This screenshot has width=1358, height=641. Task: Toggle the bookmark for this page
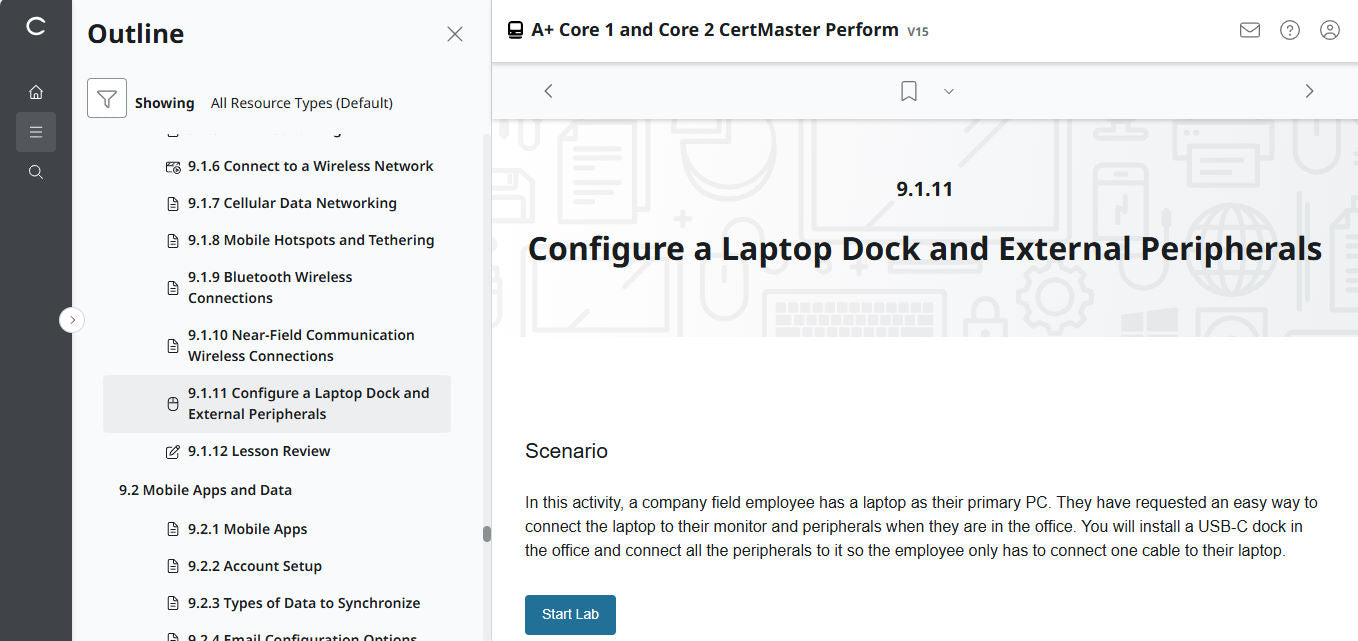click(x=908, y=90)
